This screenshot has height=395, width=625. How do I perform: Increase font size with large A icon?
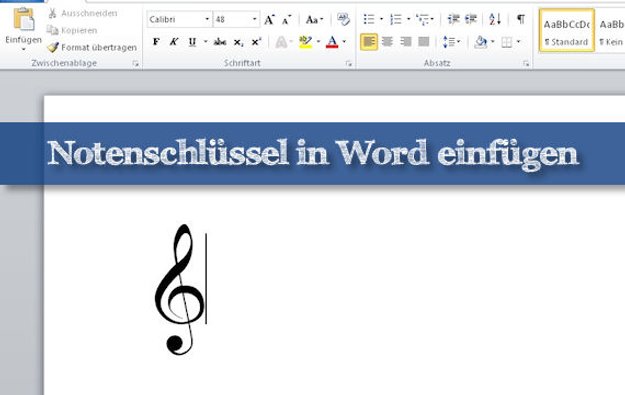click(x=269, y=19)
